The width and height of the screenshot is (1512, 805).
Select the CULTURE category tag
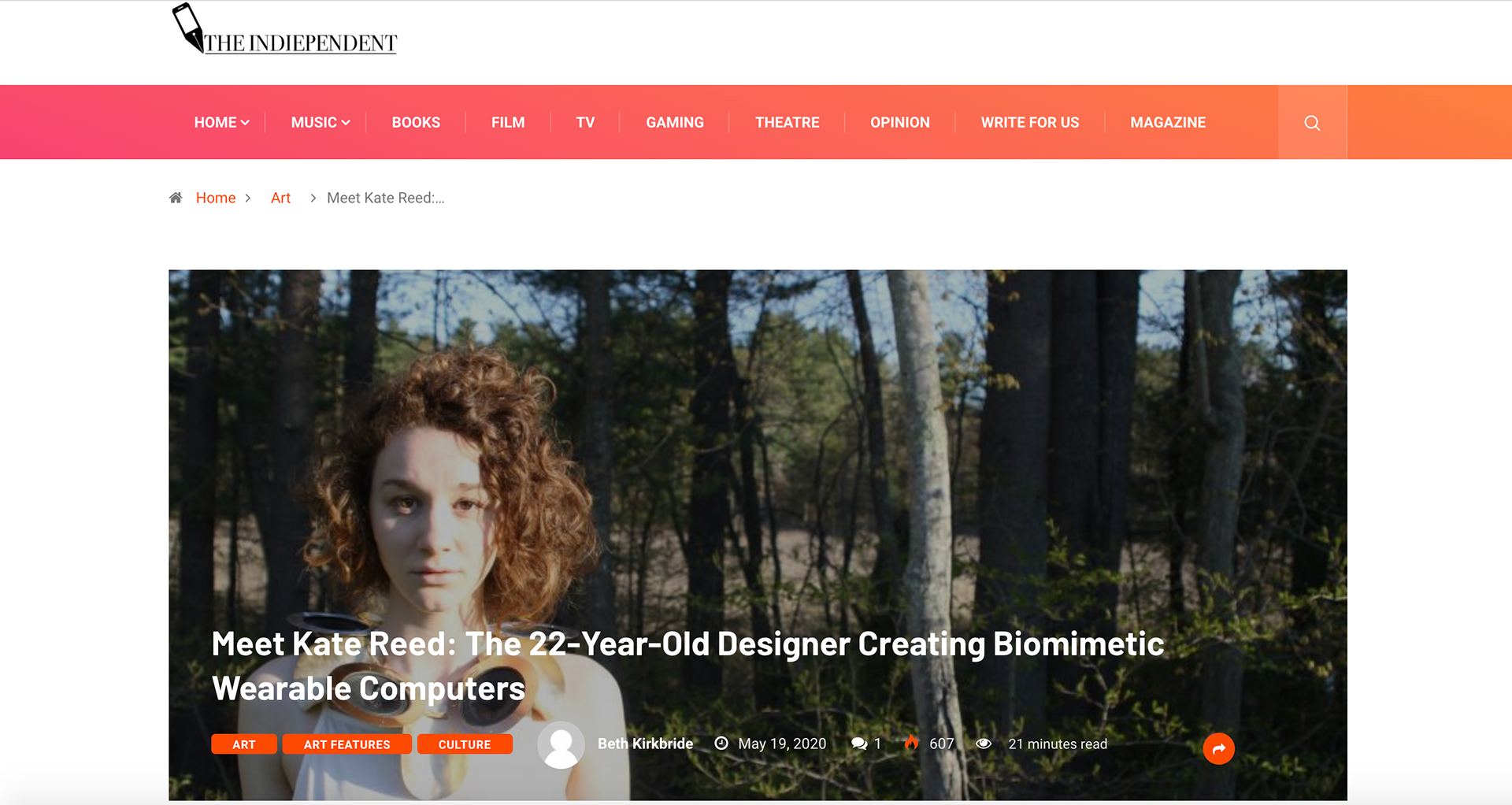(x=465, y=744)
